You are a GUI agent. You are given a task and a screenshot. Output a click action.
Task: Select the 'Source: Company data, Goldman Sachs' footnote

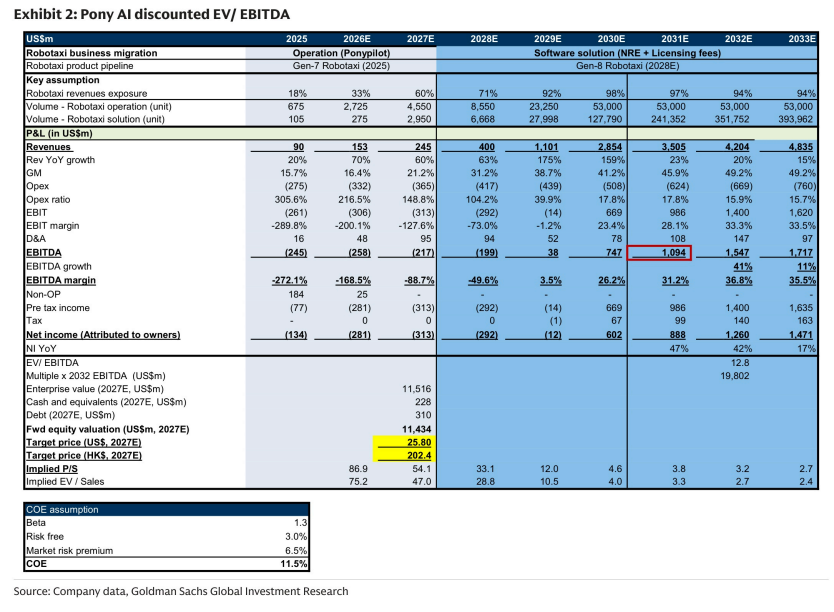click(x=181, y=591)
